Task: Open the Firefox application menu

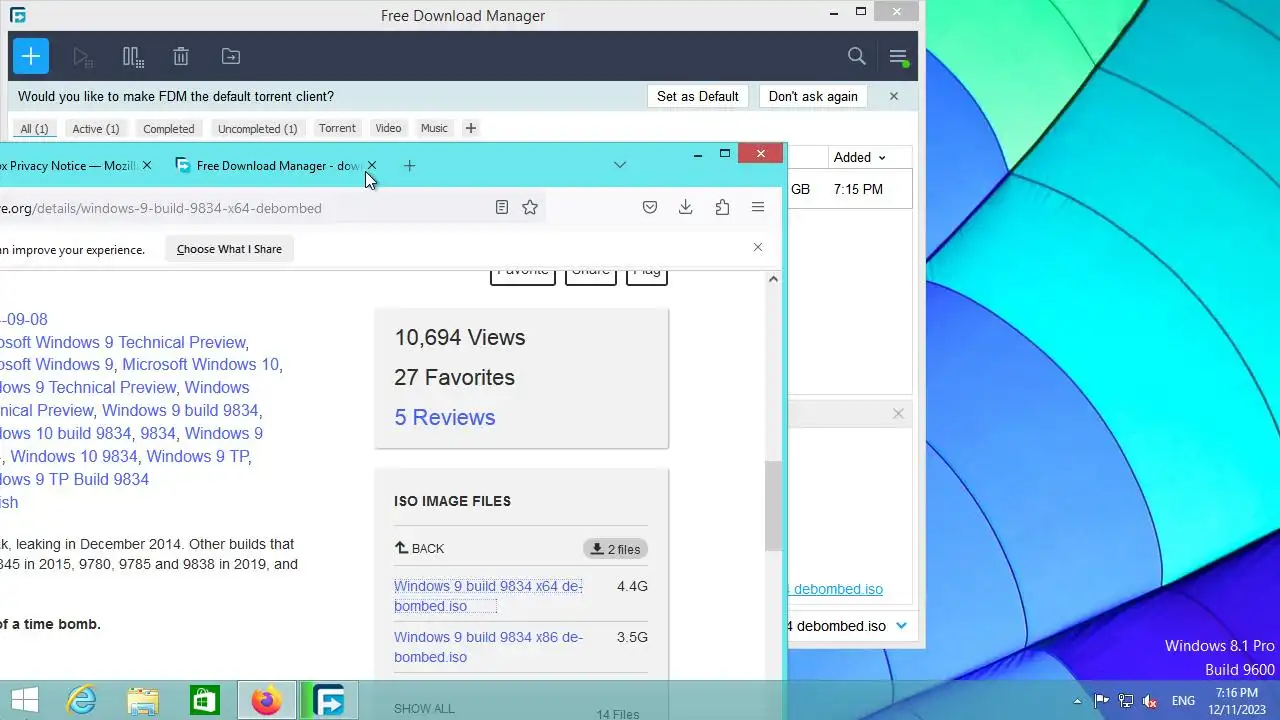Action: (x=758, y=207)
